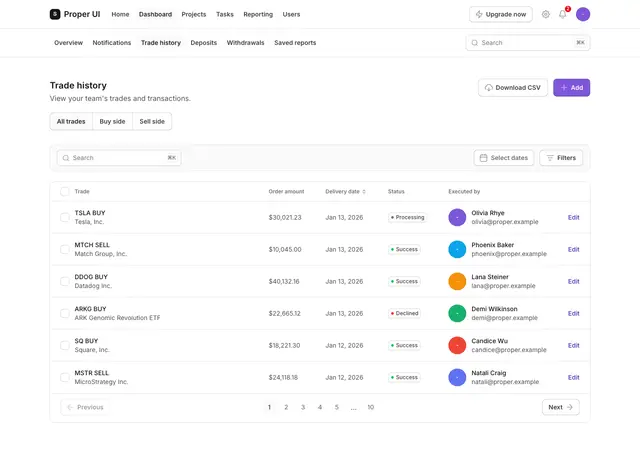Go to pagination page 2
This screenshot has width=640, height=465.
point(286,407)
